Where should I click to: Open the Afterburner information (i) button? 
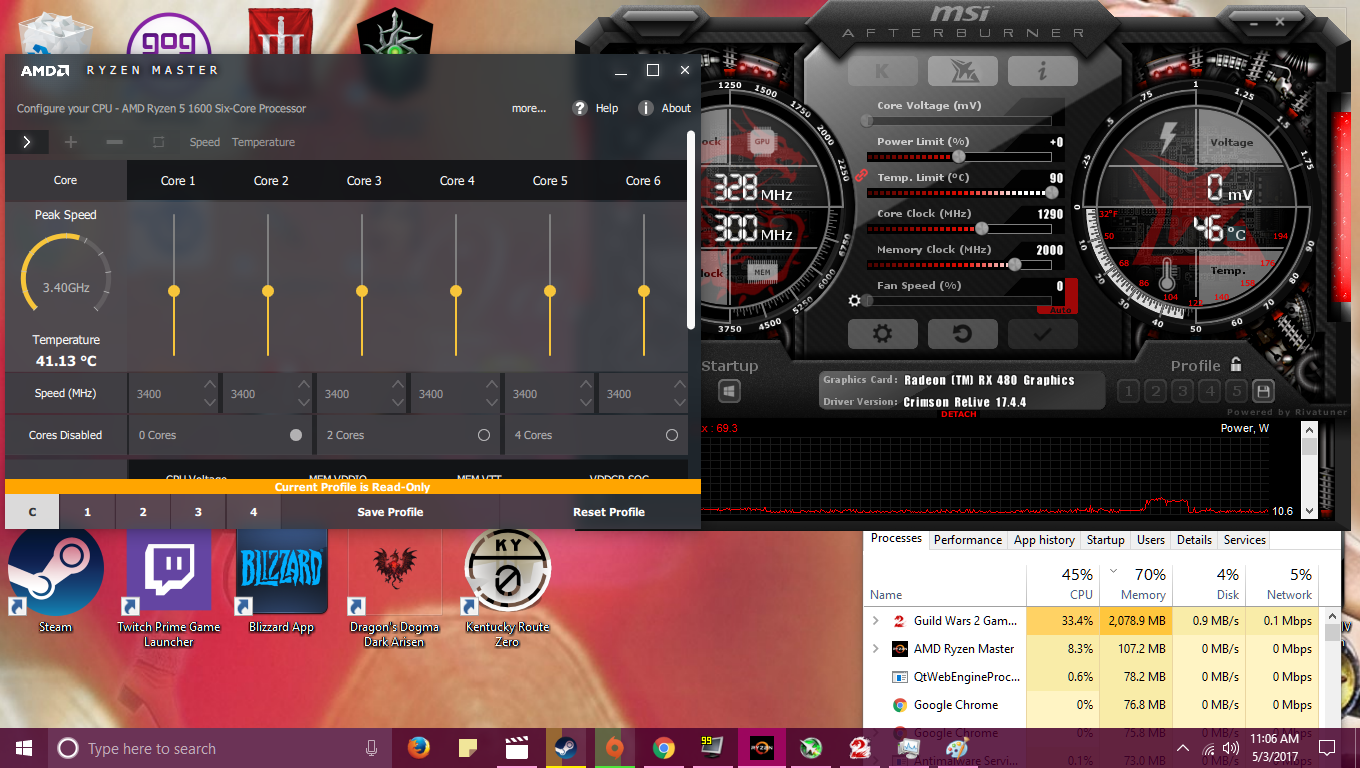point(1042,71)
